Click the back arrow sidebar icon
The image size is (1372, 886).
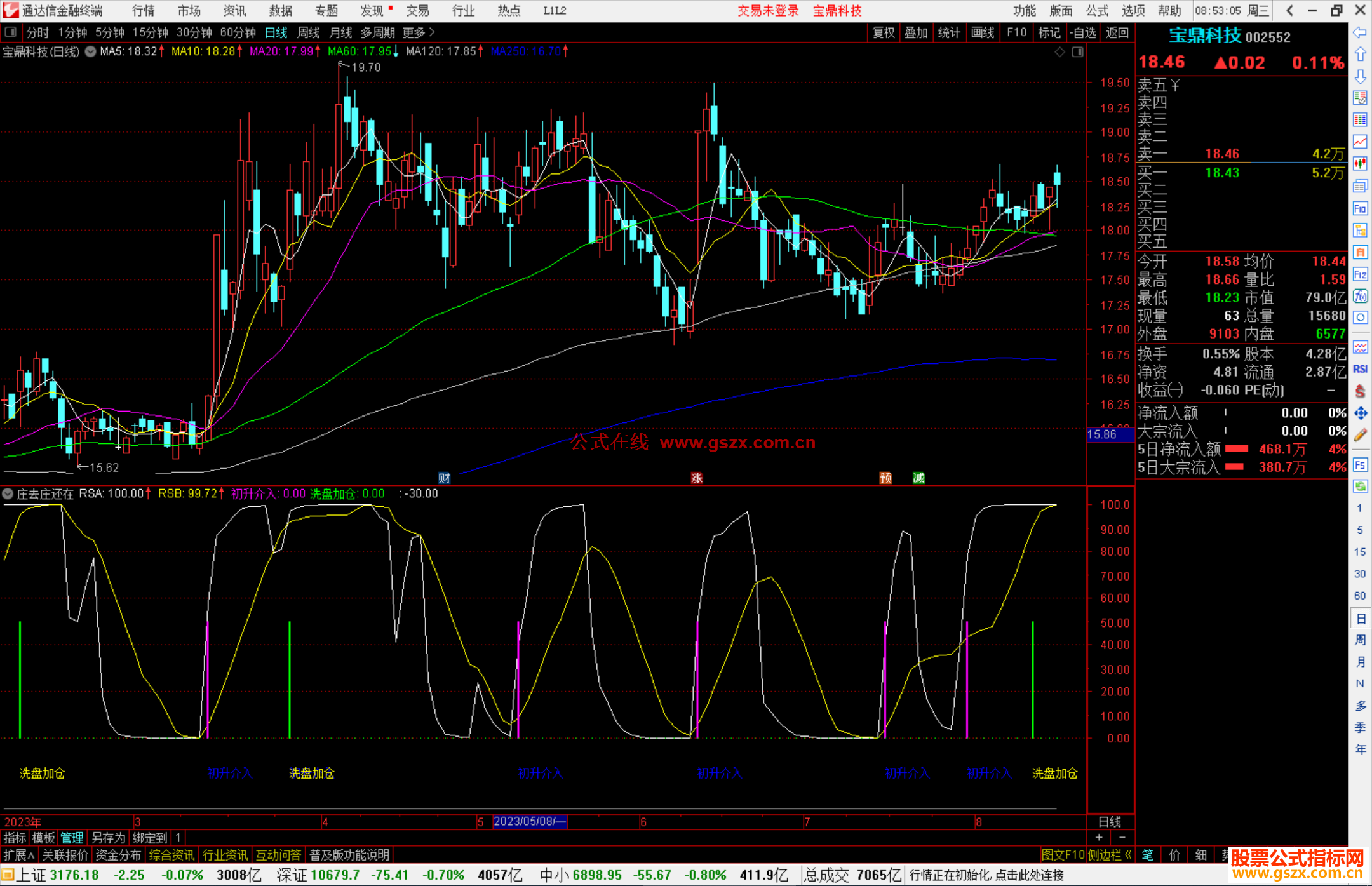(x=1360, y=32)
